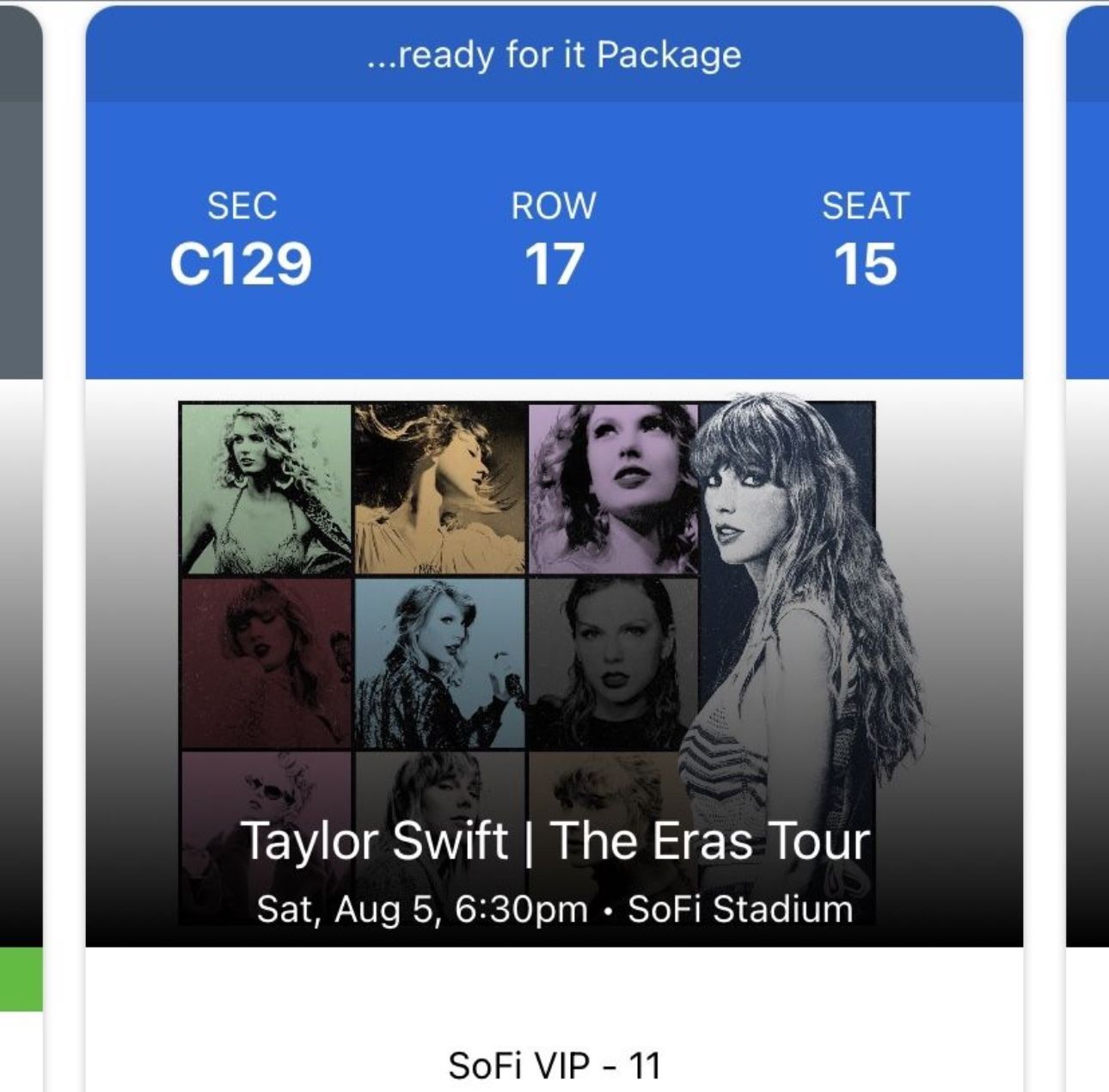The height and width of the screenshot is (1092, 1109).
Task: Open the green-tinted poster tile
Action: (267, 489)
